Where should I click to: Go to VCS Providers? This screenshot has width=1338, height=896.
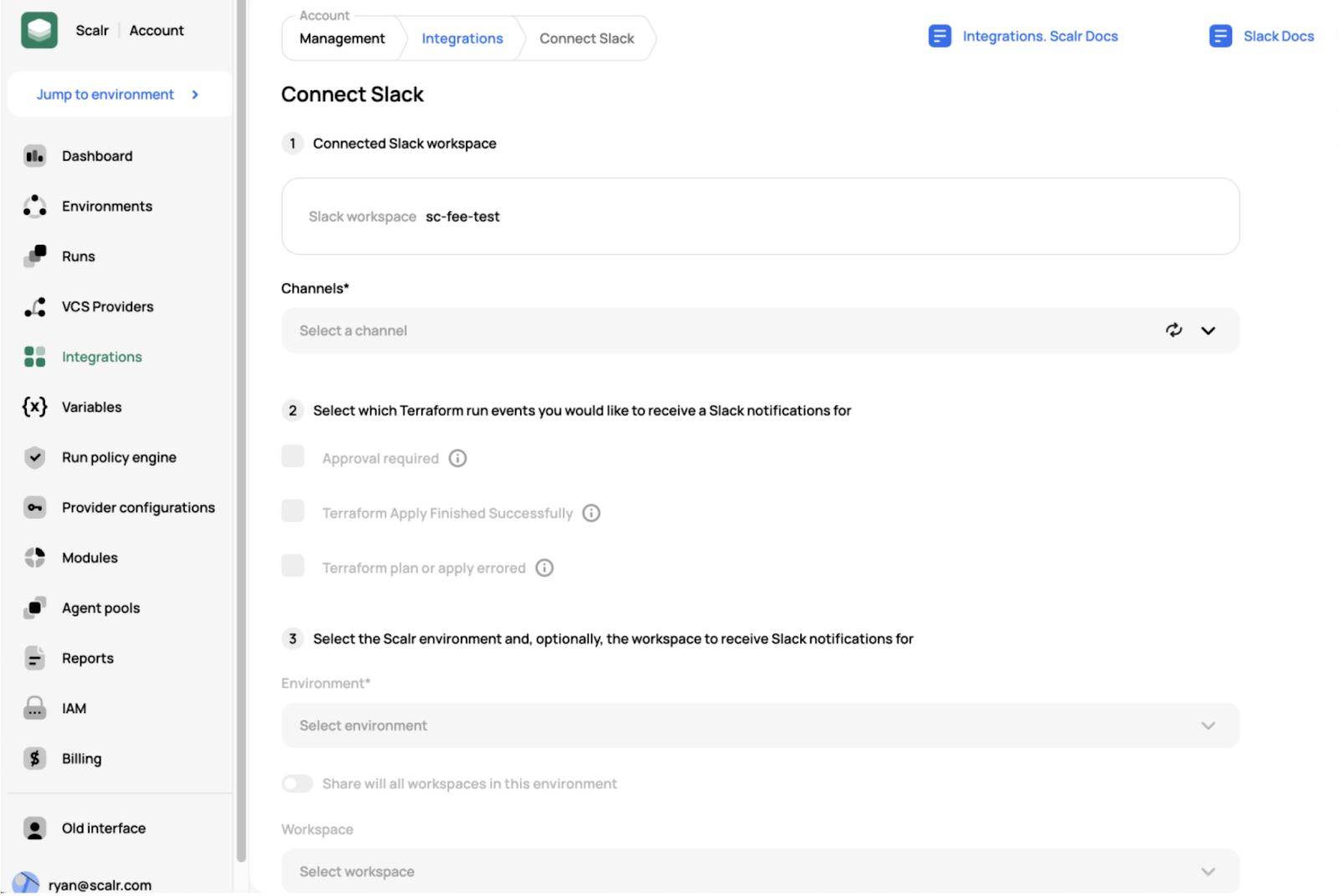(x=107, y=306)
